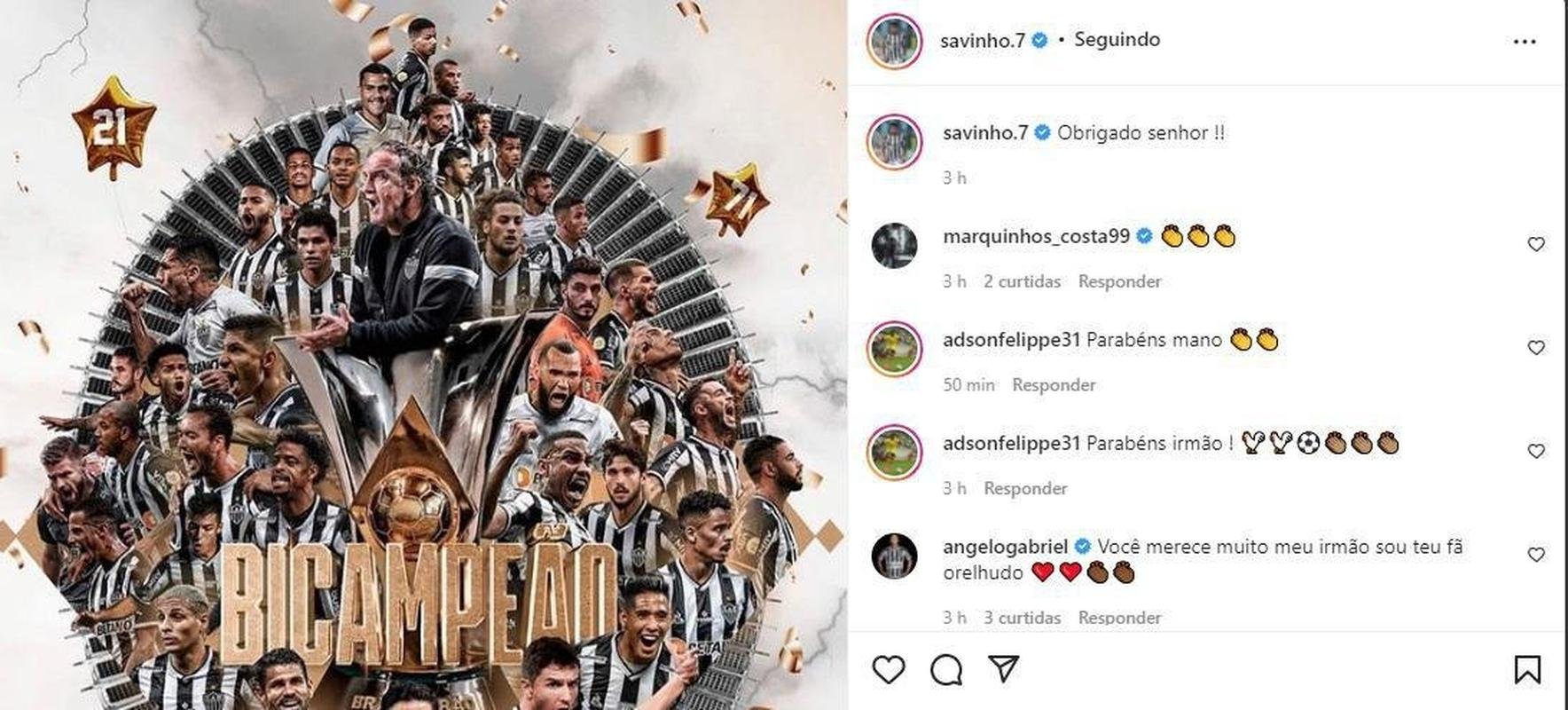Like marquinhos_costa99's comment
The image size is (1568, 710).
tap(1536, 244)
